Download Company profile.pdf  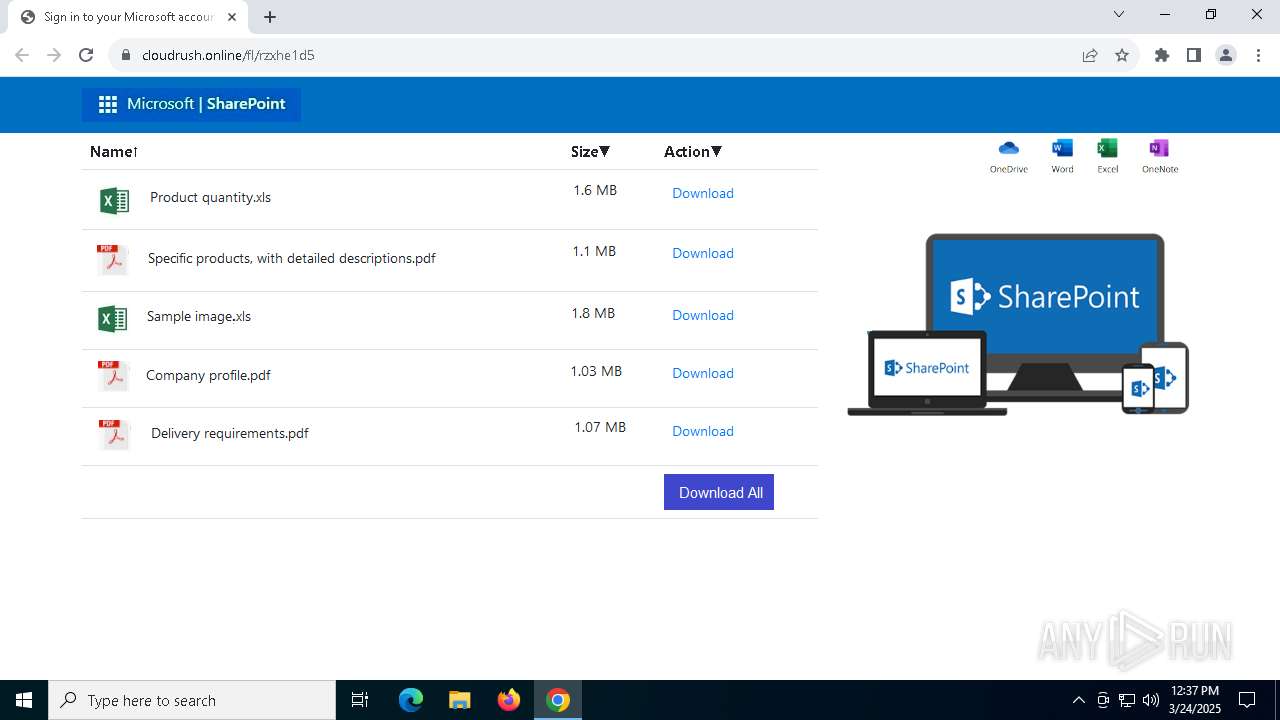tap(703, 373)
